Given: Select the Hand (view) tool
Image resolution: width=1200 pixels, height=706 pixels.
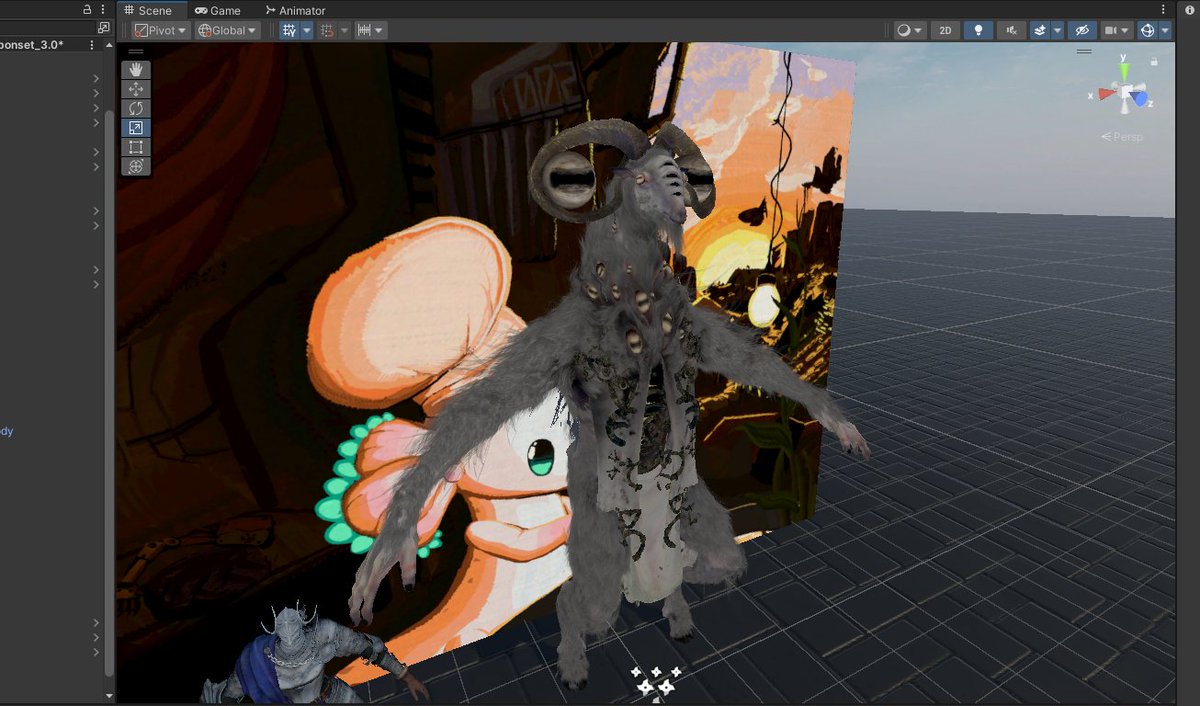Looking at the screenshot, I should pyautogui.click(x=136, y=70).
